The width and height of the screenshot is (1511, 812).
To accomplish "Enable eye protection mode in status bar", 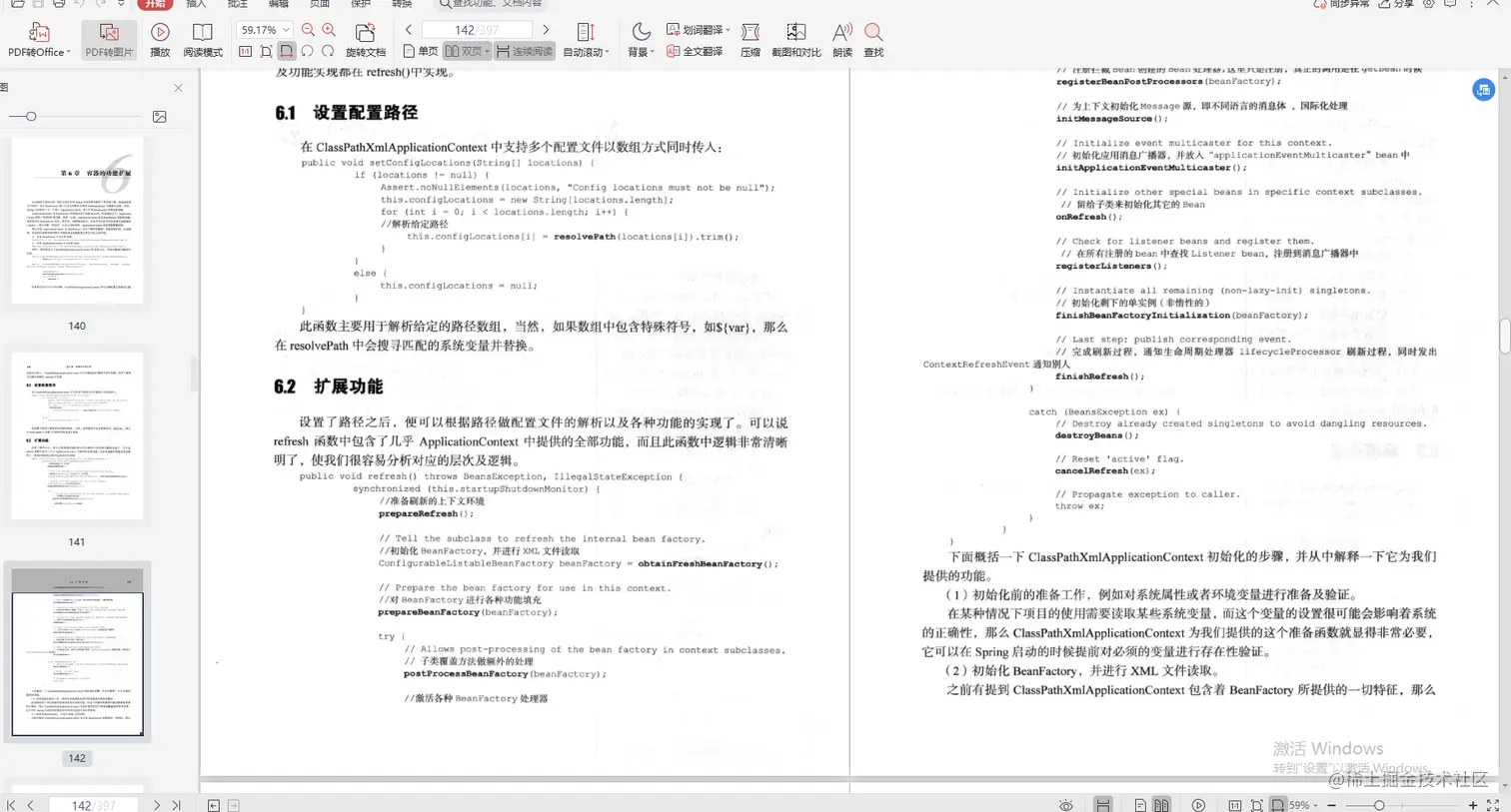I will 1065,804.
